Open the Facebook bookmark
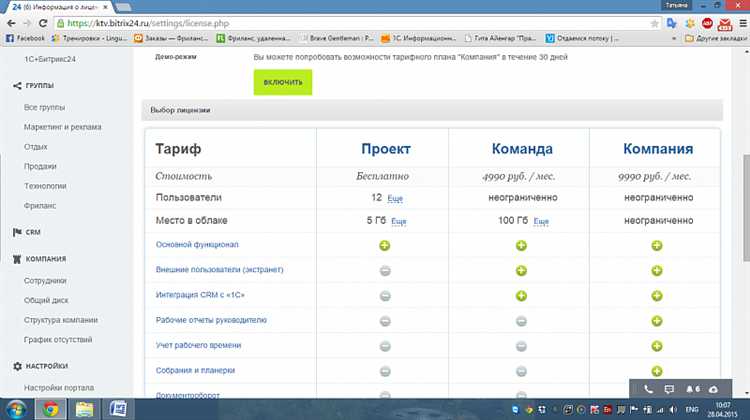 [x=25, y=38]
